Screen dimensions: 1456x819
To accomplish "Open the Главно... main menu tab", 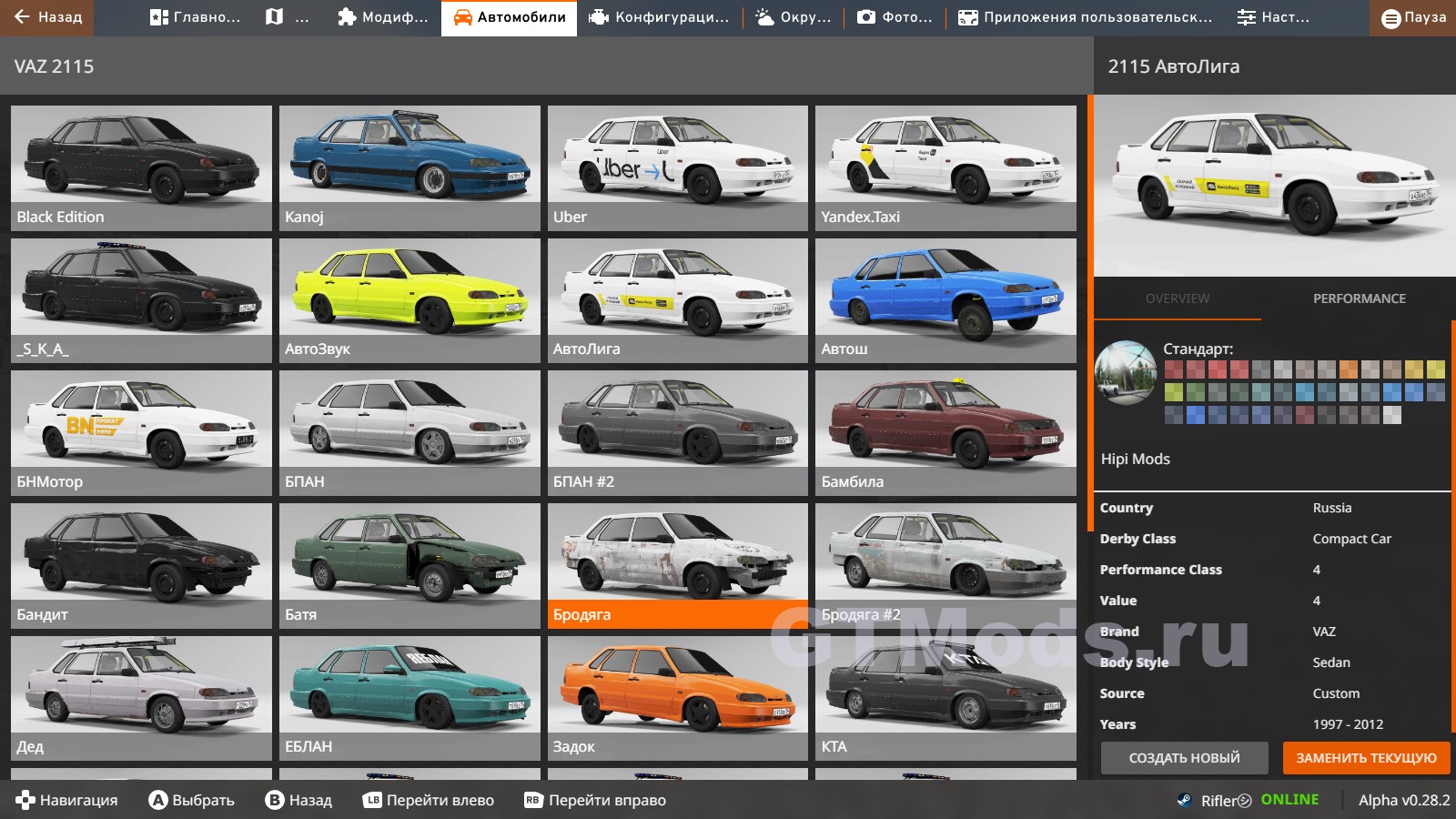I will (195, 17).
